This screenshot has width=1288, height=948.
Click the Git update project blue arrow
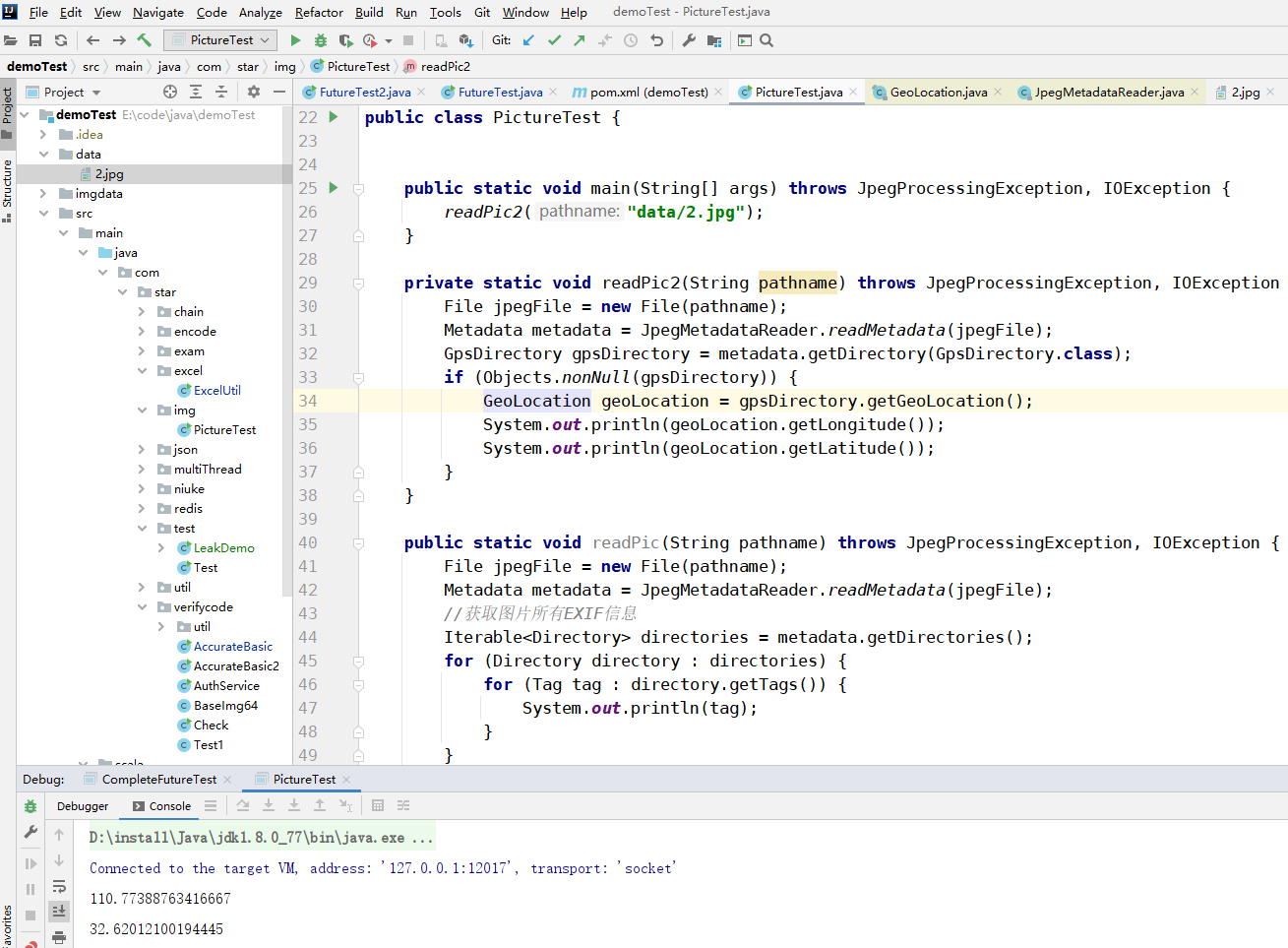tap(528, 40)
